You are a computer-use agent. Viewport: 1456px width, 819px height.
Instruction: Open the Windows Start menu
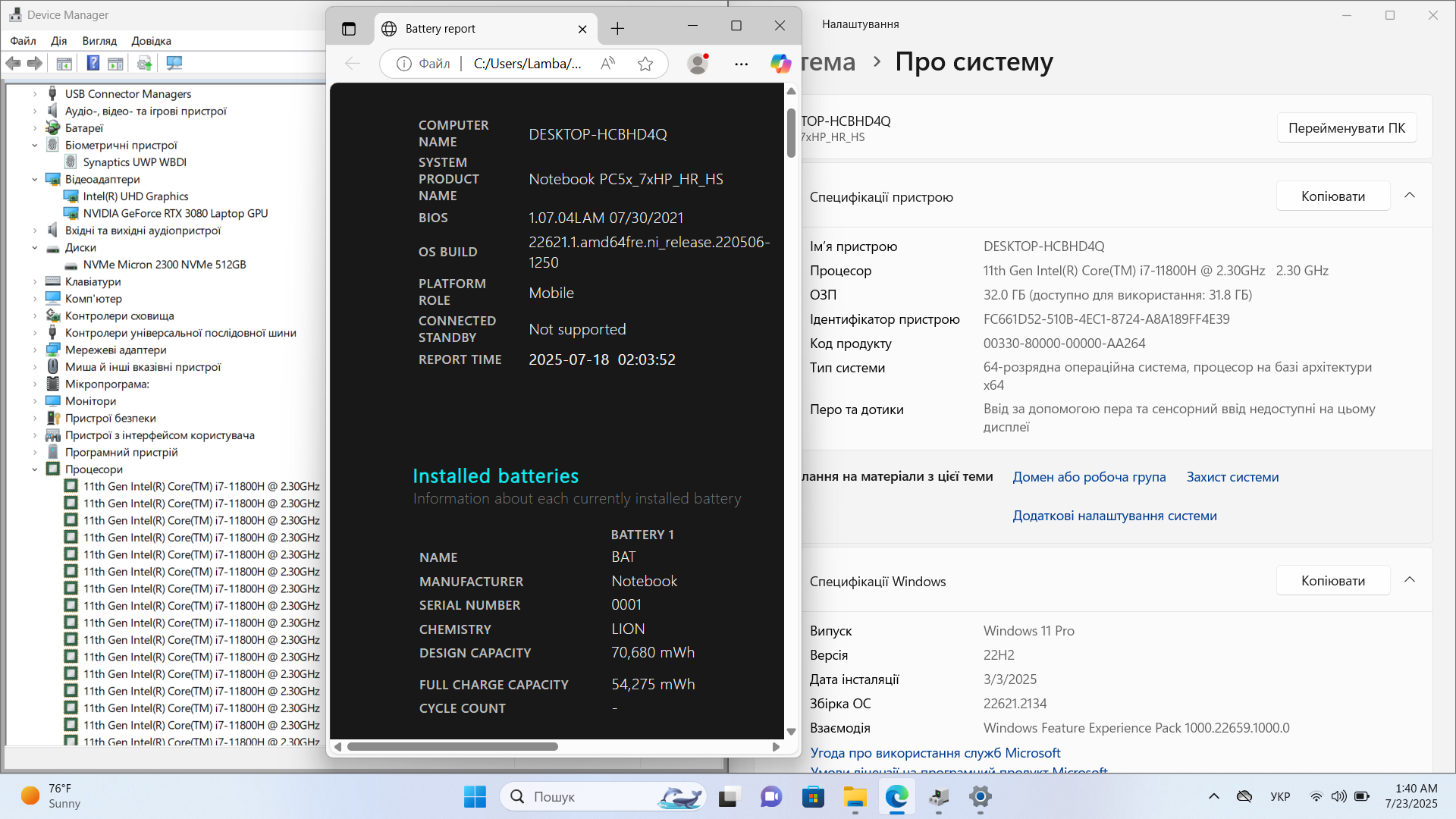click(x=475, y=797)
